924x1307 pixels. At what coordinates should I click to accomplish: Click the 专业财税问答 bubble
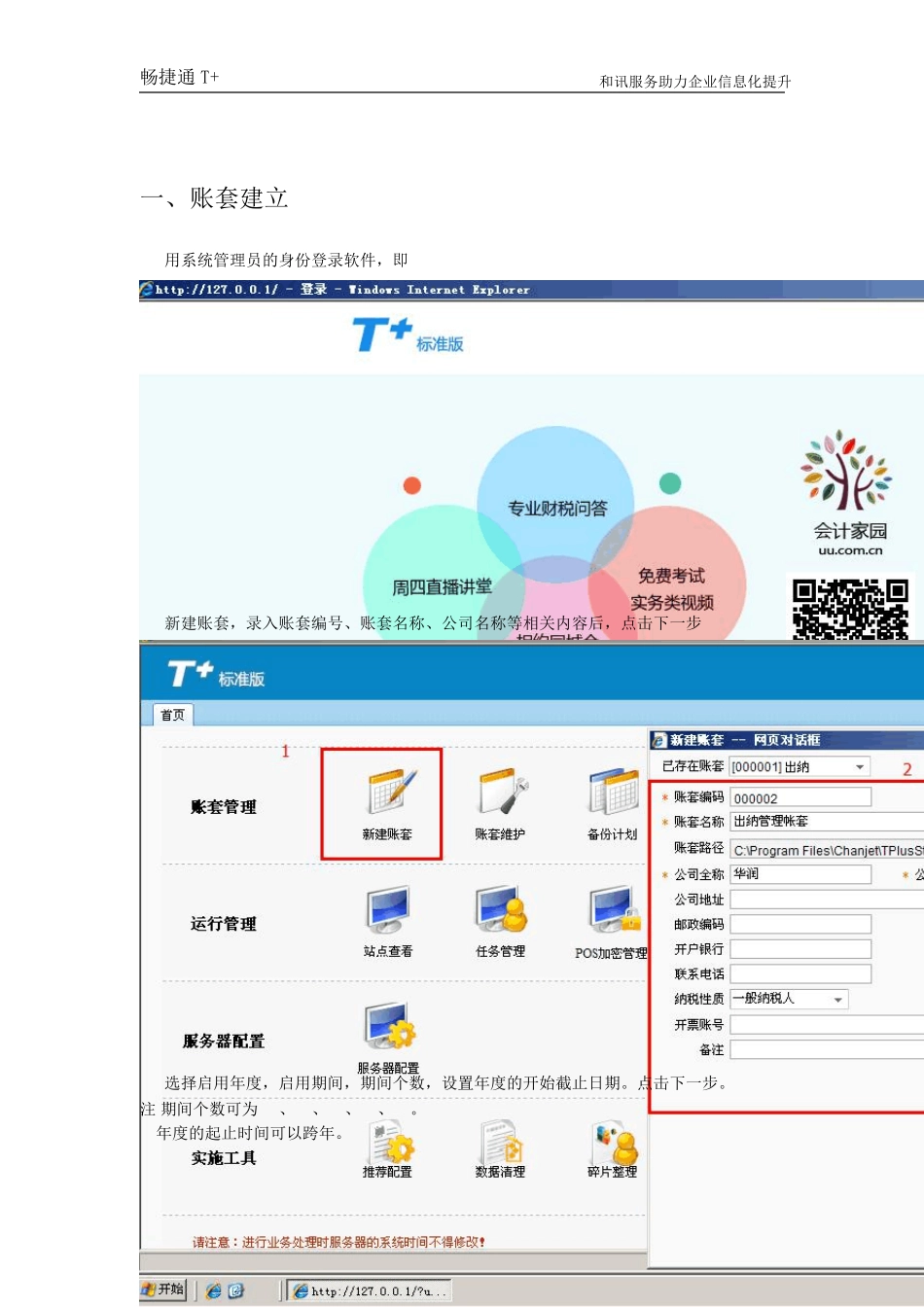click(x=556, y=507)
